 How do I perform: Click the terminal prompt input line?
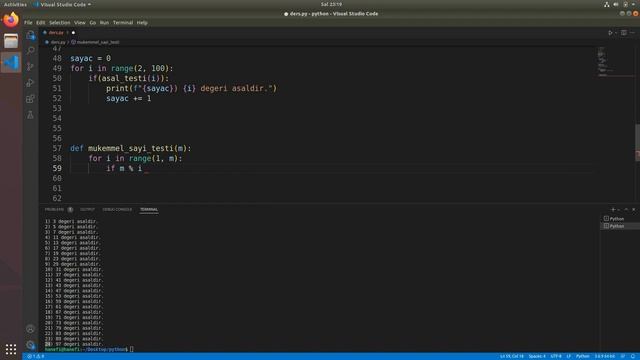131,349
